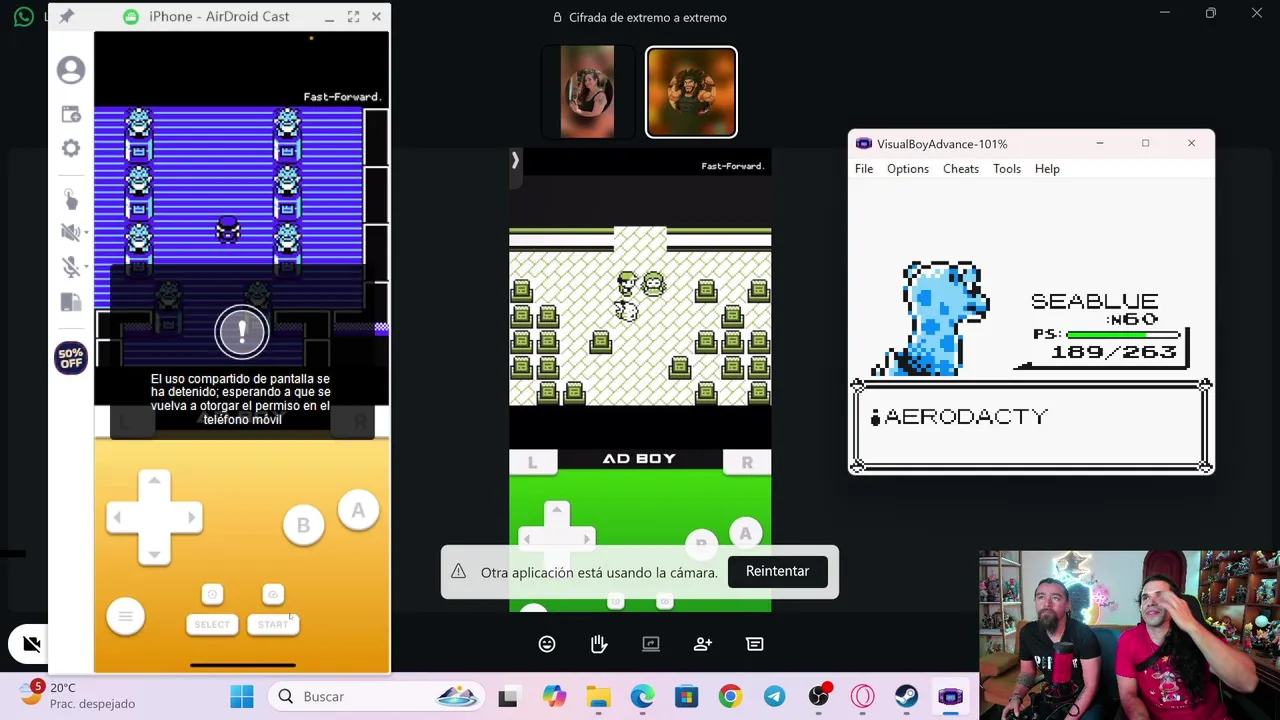Screen dimensions: 1280x720
Task: Turn on the disabled camera button
Action: click(31, 644)
